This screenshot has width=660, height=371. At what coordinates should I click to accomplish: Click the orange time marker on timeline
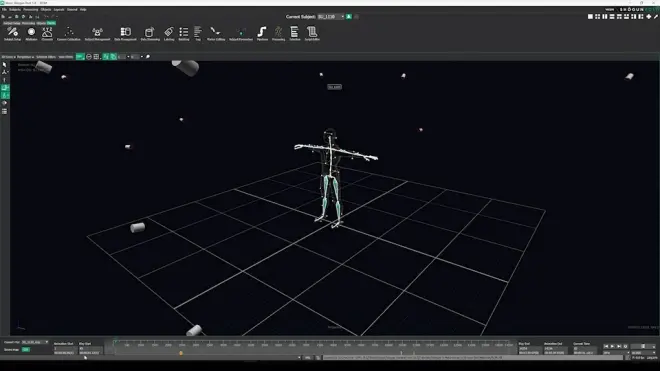click(x=181, y=353)
